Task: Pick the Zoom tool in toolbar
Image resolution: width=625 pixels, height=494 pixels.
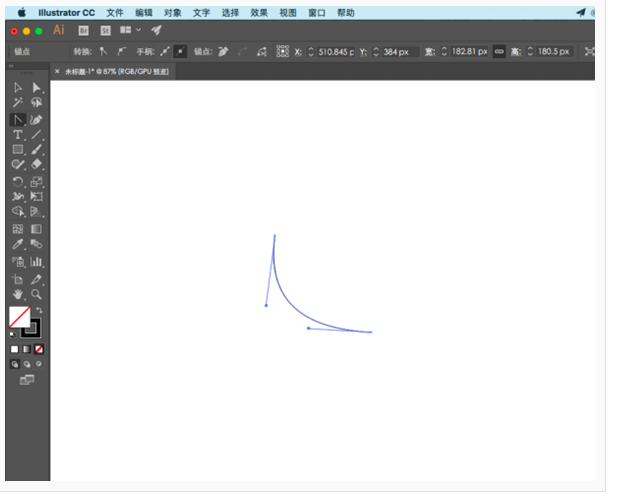Action: [37, 295]
